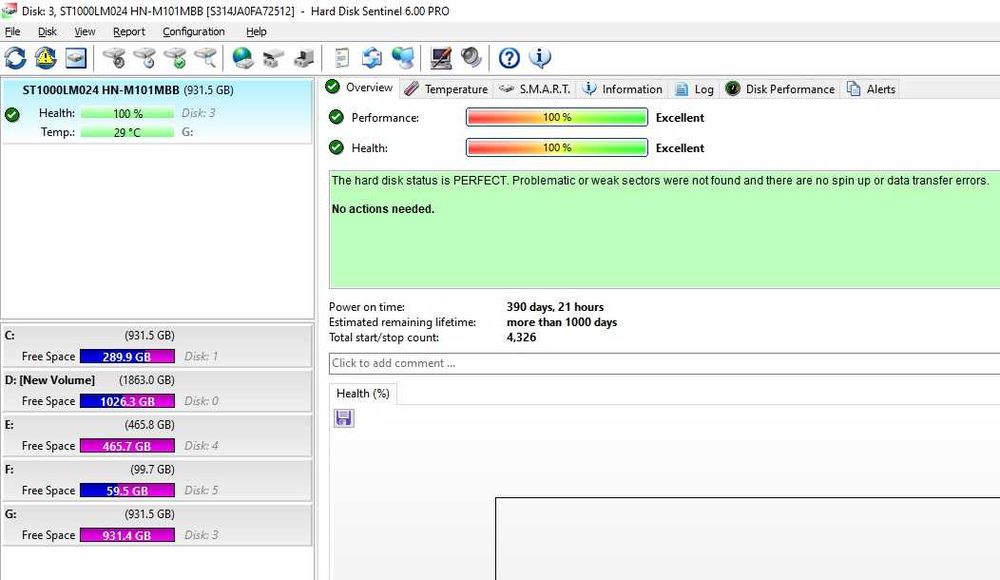
Task: Select the Health (%) graph tab
Action: coord(363,394)
